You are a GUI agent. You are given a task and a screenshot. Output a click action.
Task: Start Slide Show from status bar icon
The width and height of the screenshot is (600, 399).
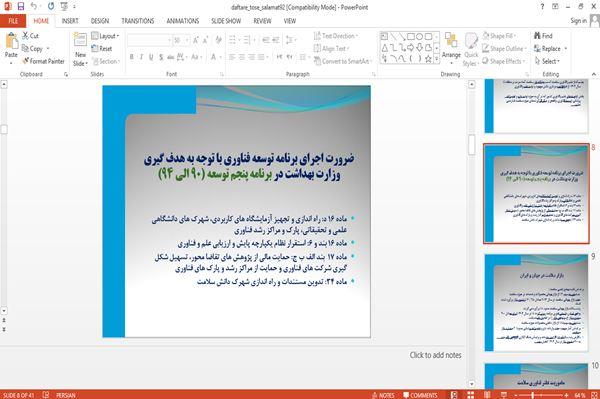504,395
